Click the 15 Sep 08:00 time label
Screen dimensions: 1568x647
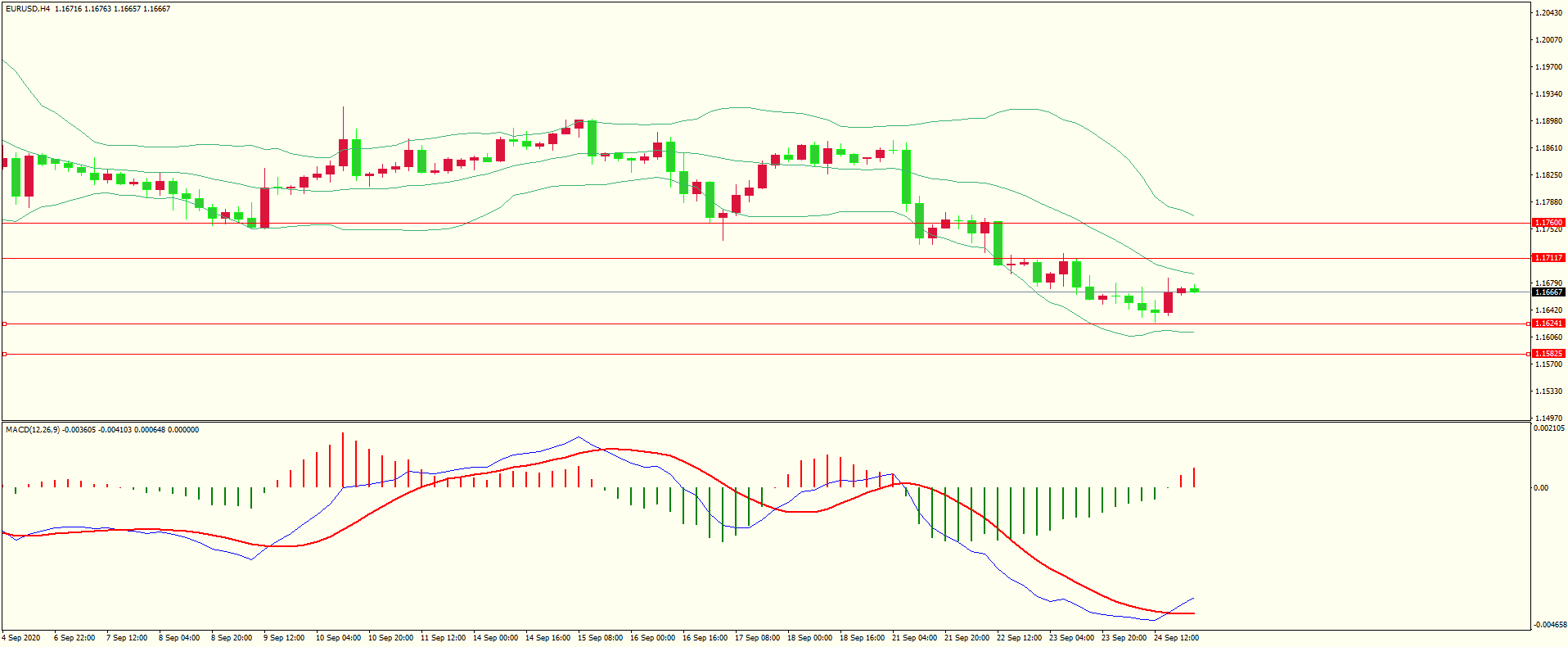click(x=600, y=638)
